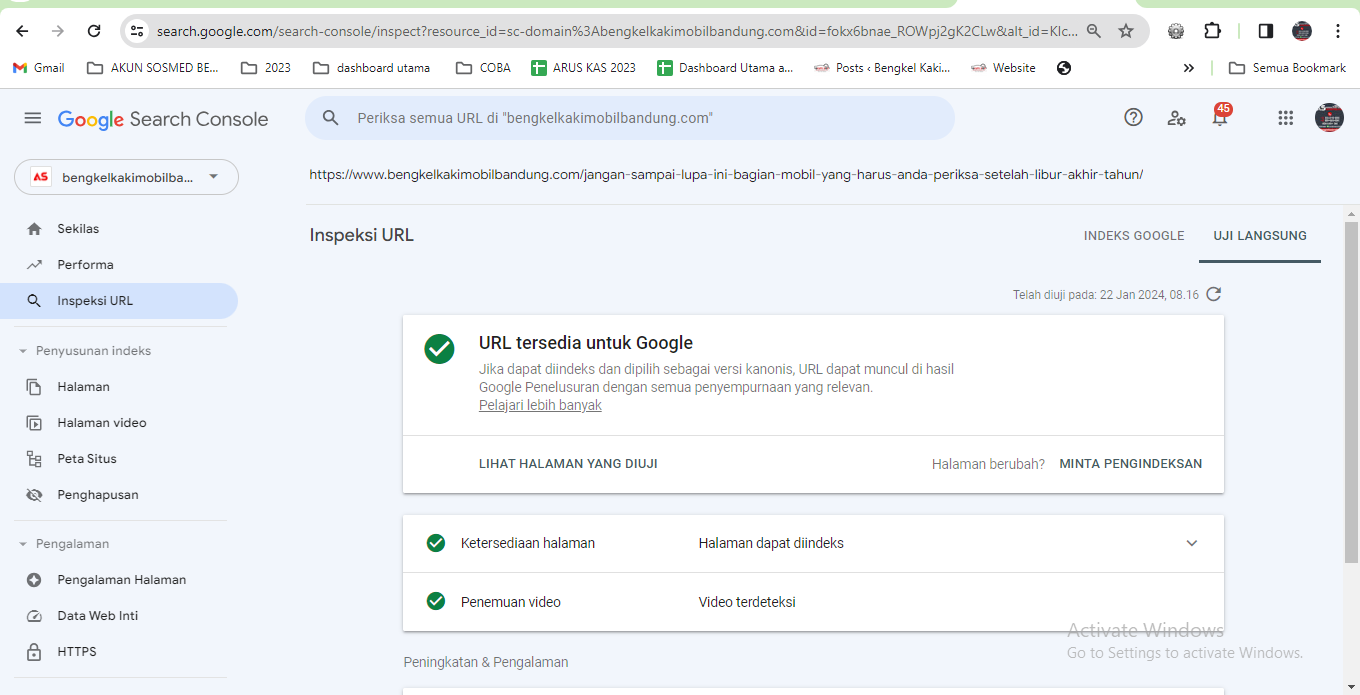This screenshot has height=695, width=1360.
Task: Click LIHAT HALAMAN YANG DIUJI
Action: tap(568, 464)
